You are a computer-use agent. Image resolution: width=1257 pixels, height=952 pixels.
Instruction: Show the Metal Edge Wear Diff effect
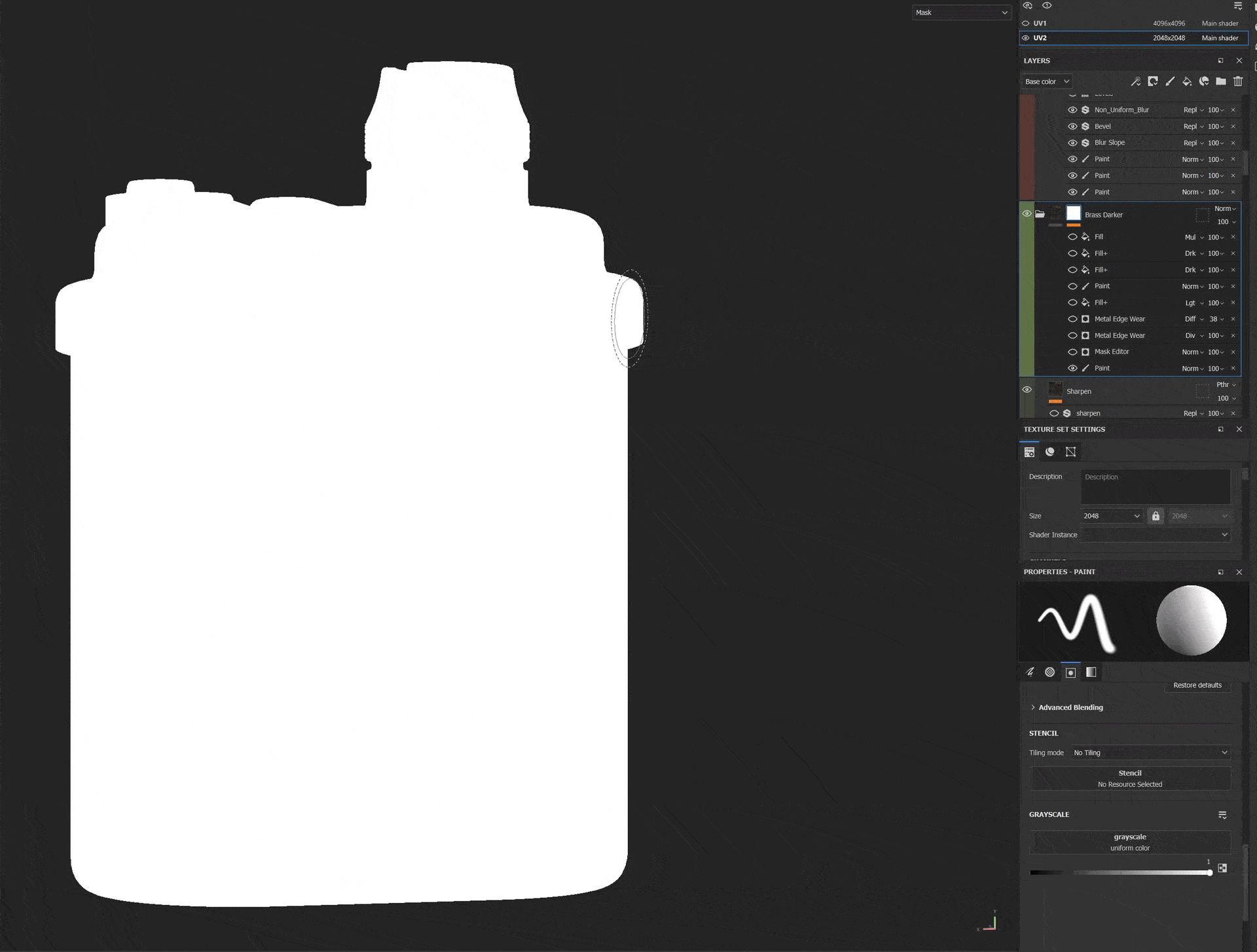click(1072, 319)
